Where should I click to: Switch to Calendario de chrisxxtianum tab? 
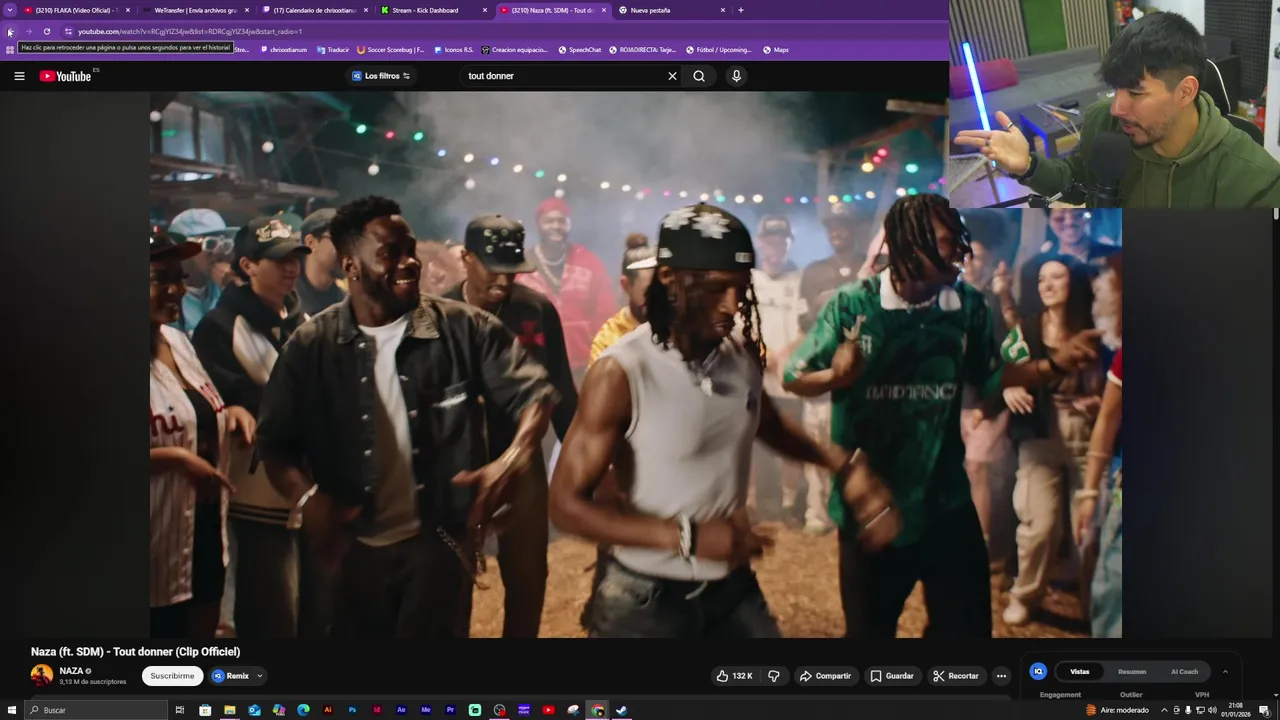pos(314,10)
